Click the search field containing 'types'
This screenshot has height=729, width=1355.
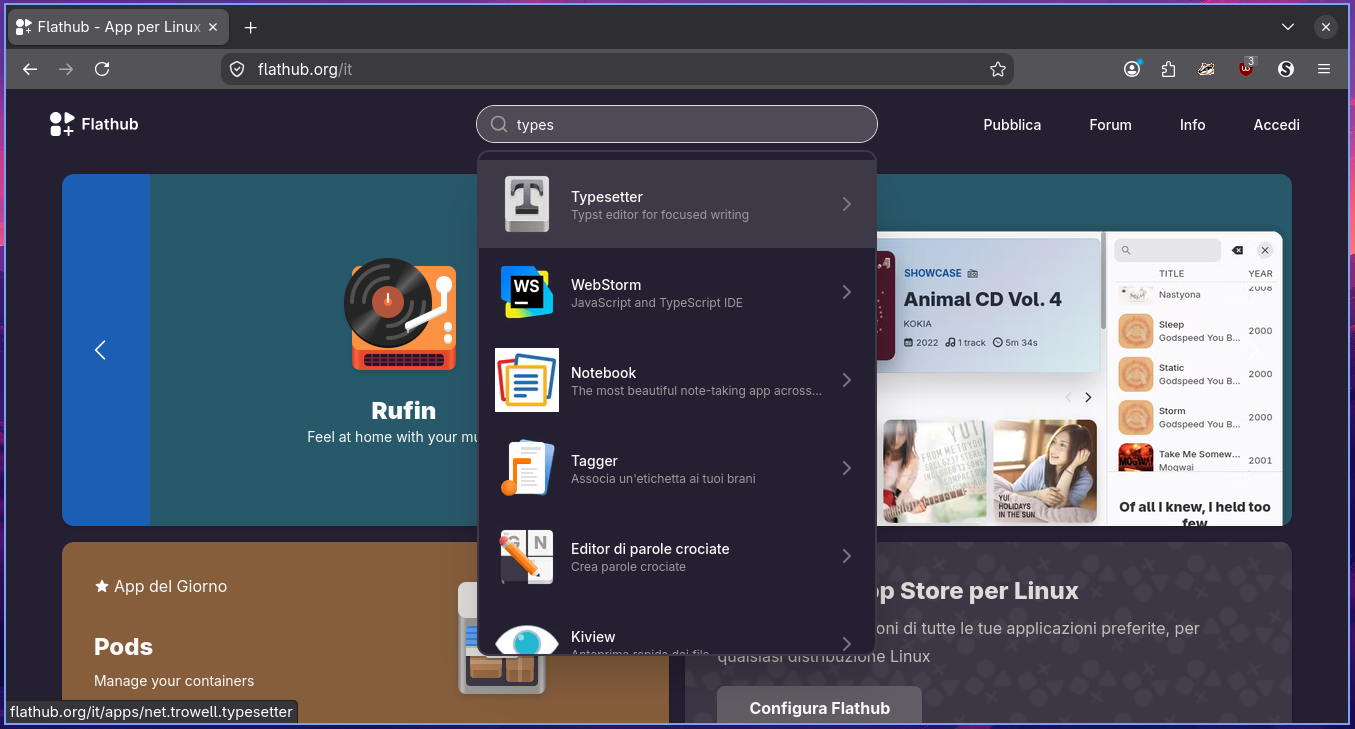coord(677,125)
